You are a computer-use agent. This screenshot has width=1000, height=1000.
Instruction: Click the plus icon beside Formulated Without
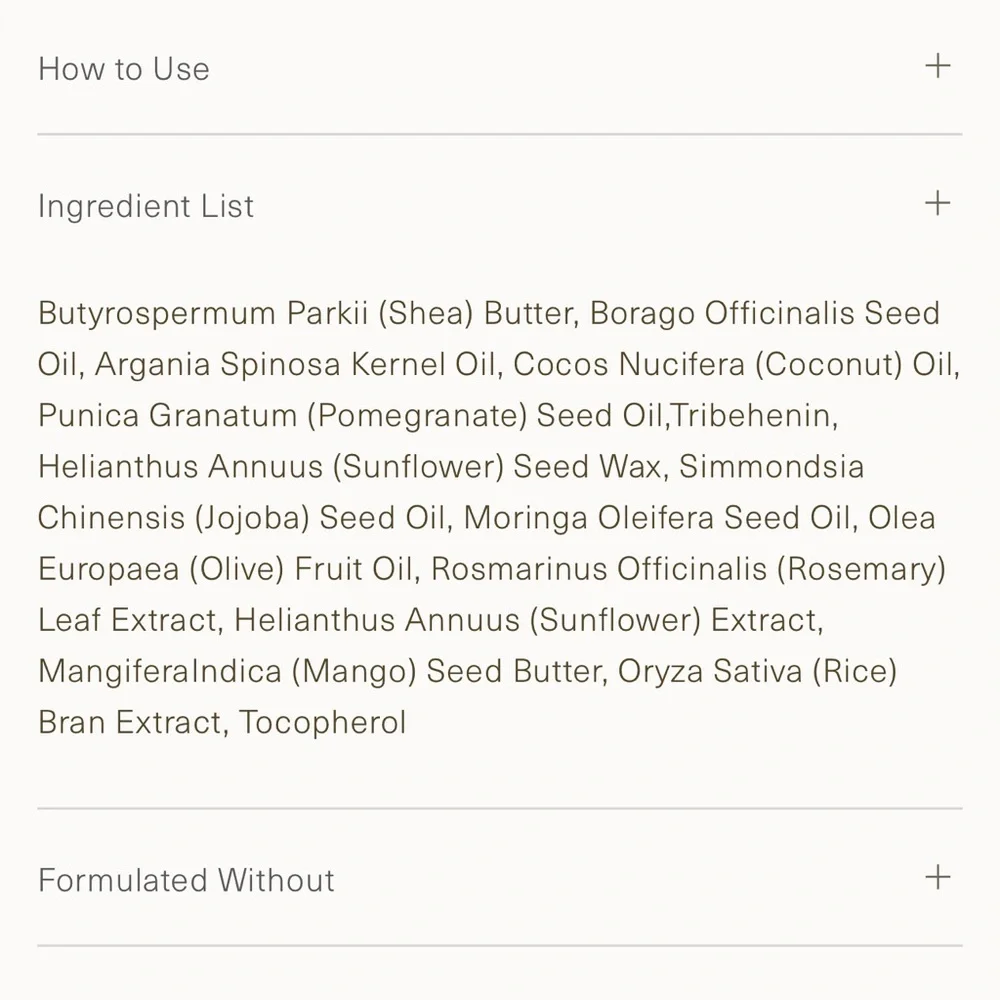pos(937,878)
